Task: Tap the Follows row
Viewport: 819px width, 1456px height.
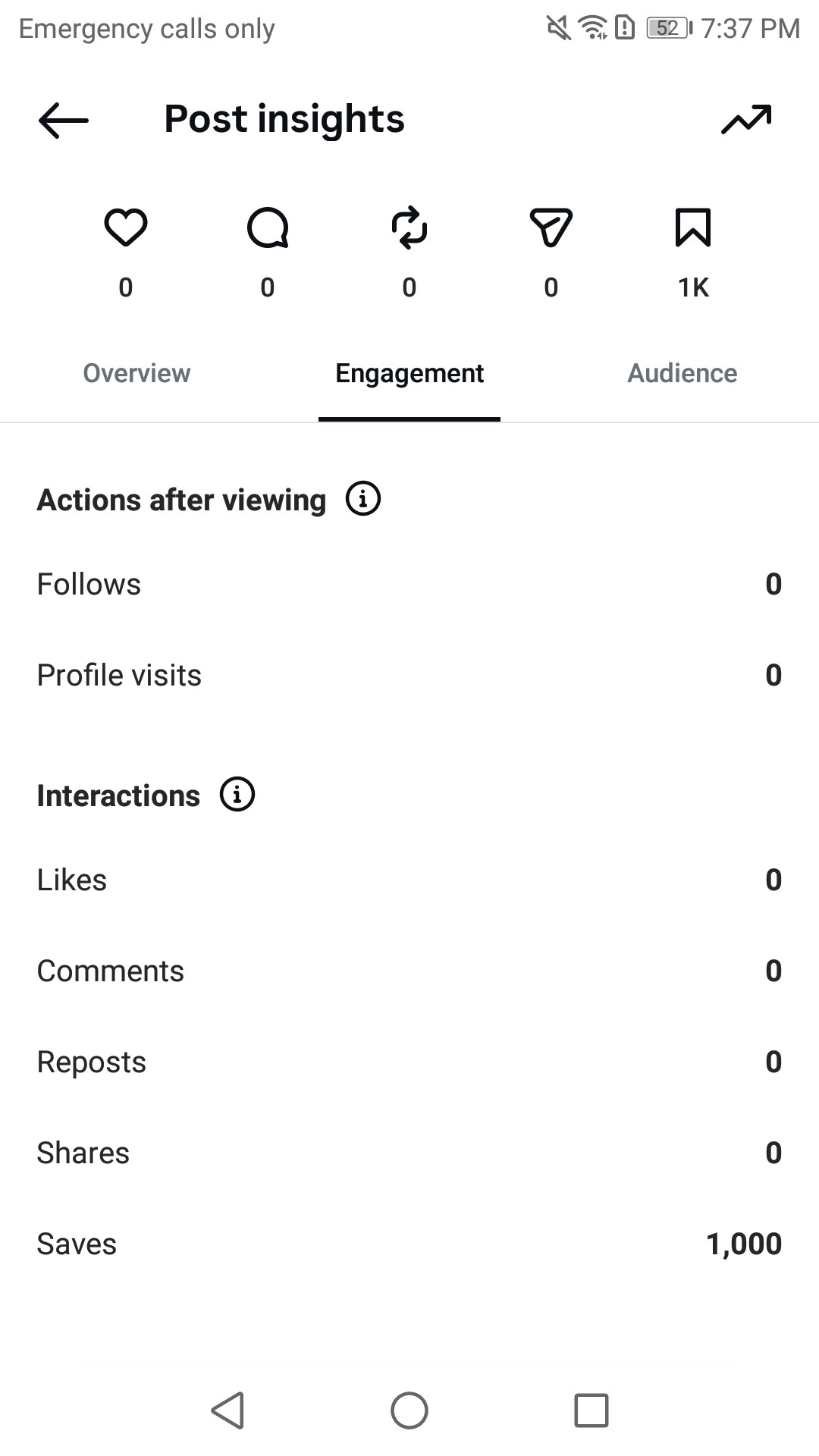Action: click(x=409, y=584)
